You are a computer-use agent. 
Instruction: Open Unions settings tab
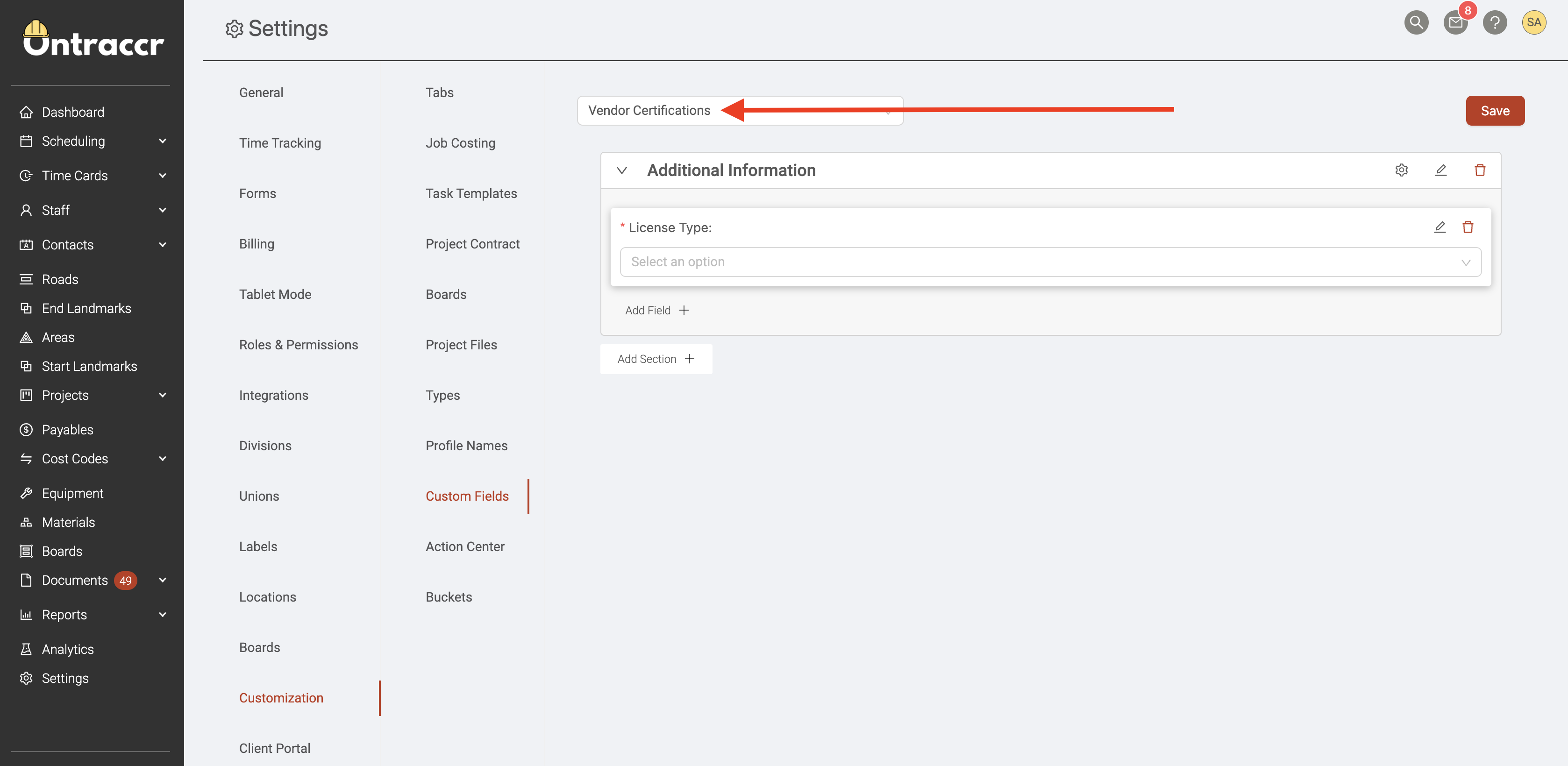coord(259,496)
